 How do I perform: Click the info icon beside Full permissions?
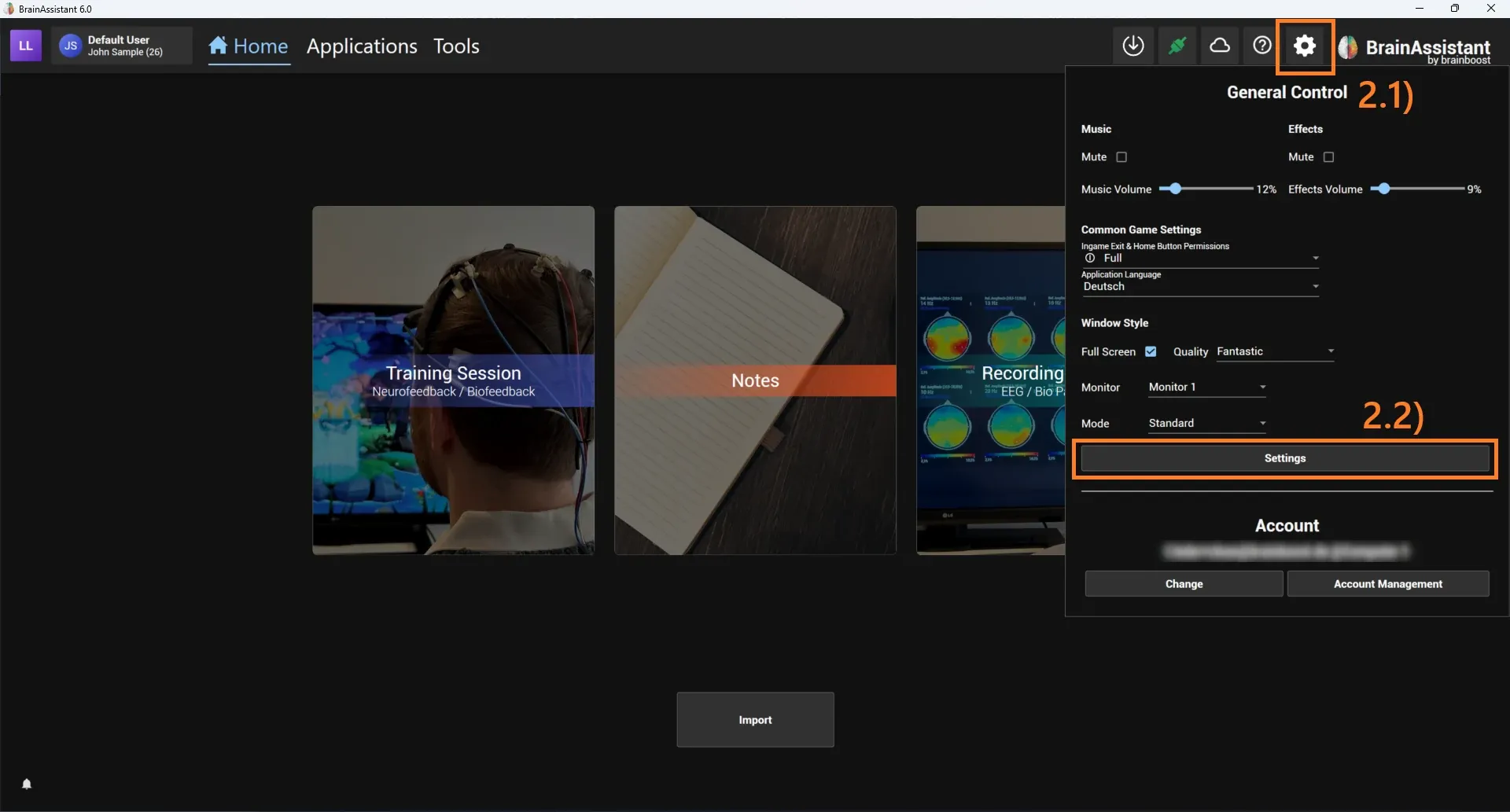1090,258
